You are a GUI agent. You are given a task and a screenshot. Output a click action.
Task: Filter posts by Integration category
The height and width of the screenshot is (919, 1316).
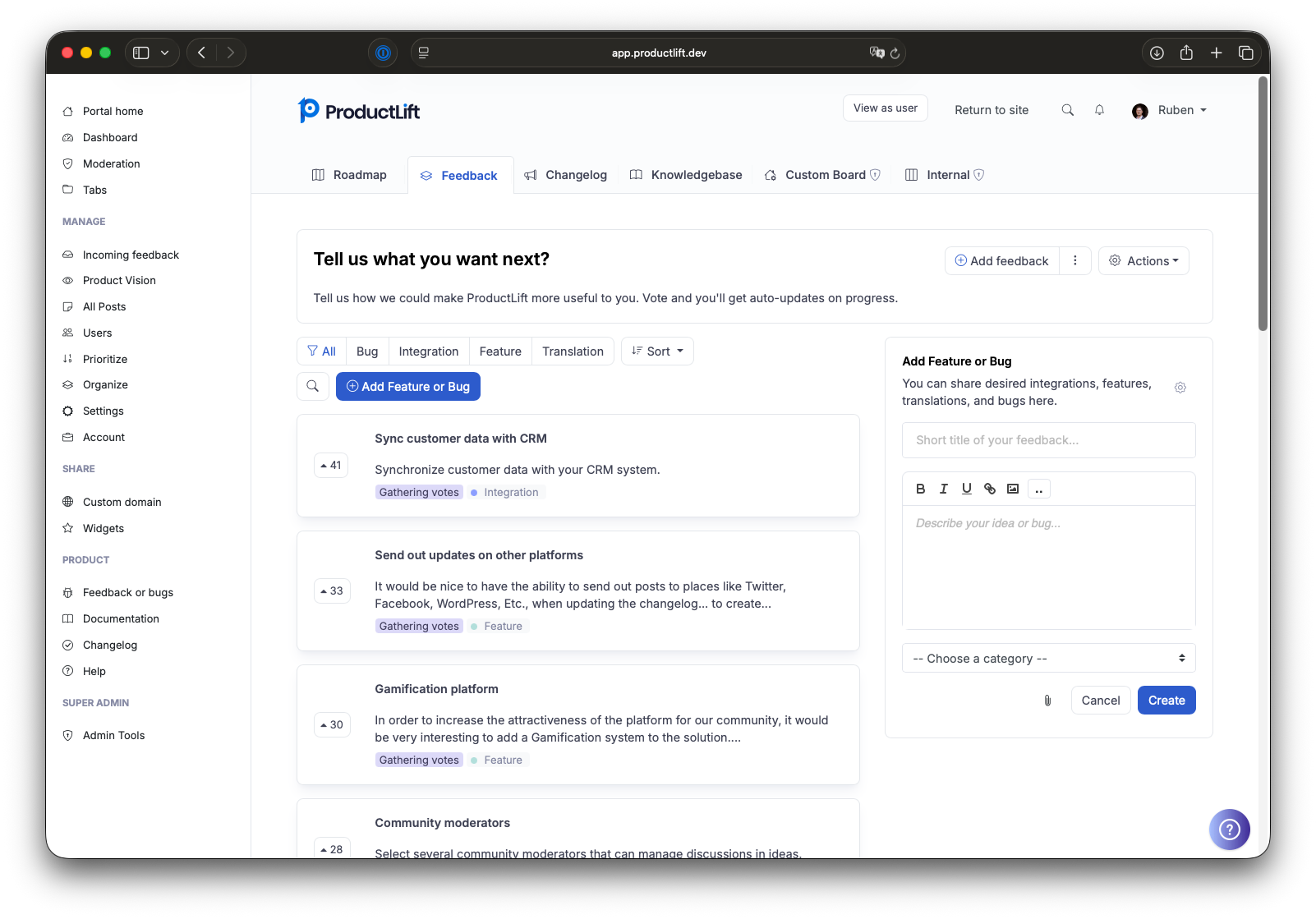pyautogui.click(x=429, y=351)
